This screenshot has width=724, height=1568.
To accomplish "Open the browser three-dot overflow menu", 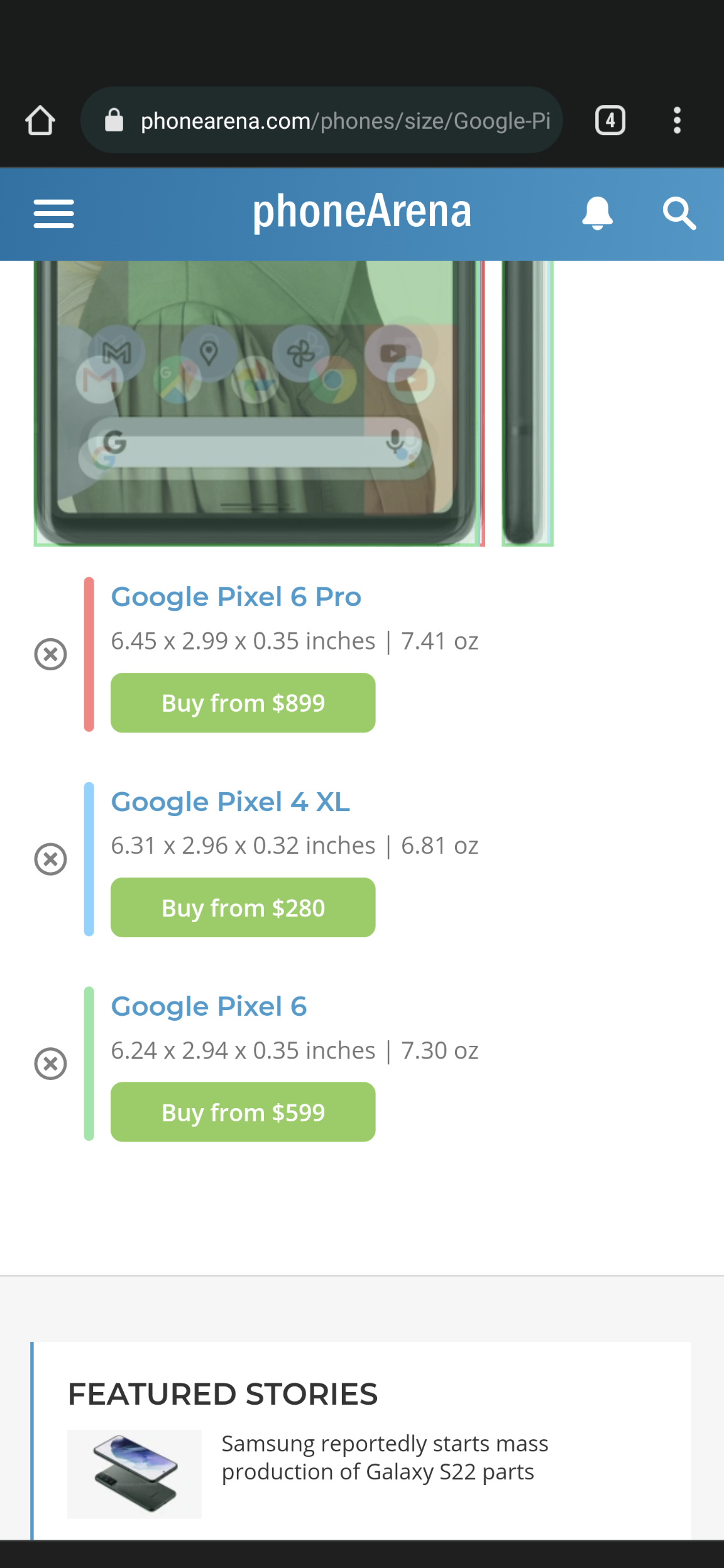I will coord(677,120).
